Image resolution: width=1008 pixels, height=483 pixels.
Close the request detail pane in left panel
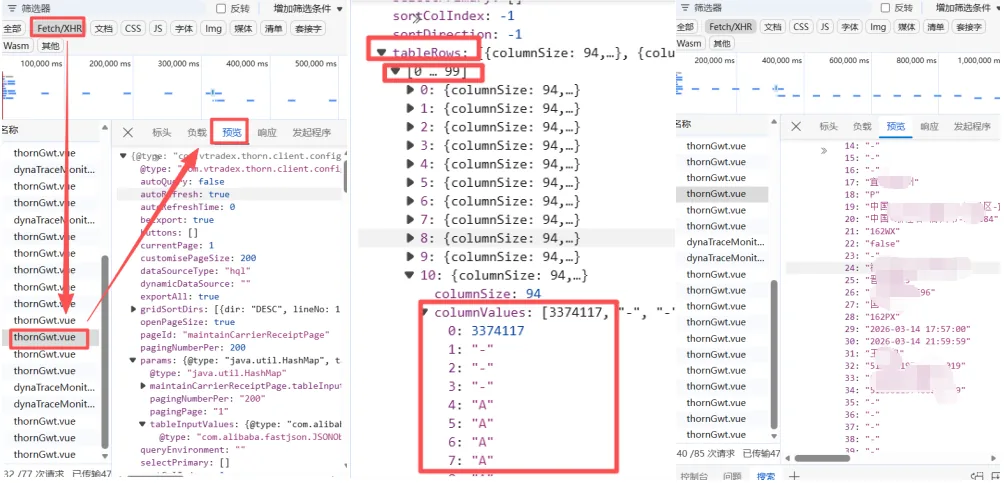(x=128, y=132)
